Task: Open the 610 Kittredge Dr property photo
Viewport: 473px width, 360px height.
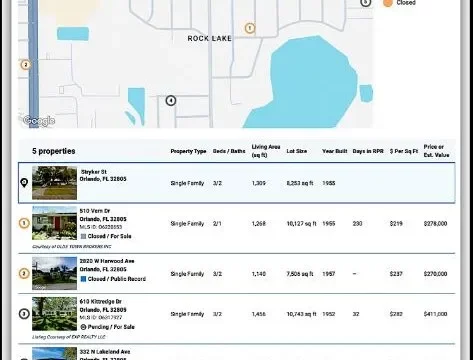Action: pos(54,314)
